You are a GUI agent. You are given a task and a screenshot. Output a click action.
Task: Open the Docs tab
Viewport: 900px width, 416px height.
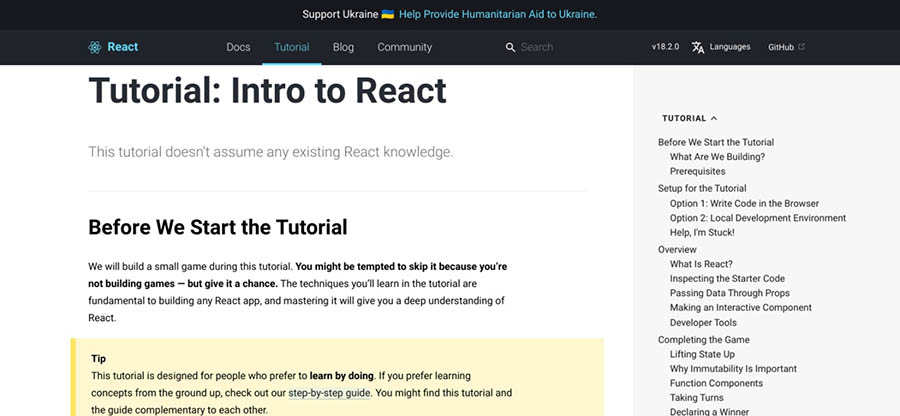click(x=238, y=47)
